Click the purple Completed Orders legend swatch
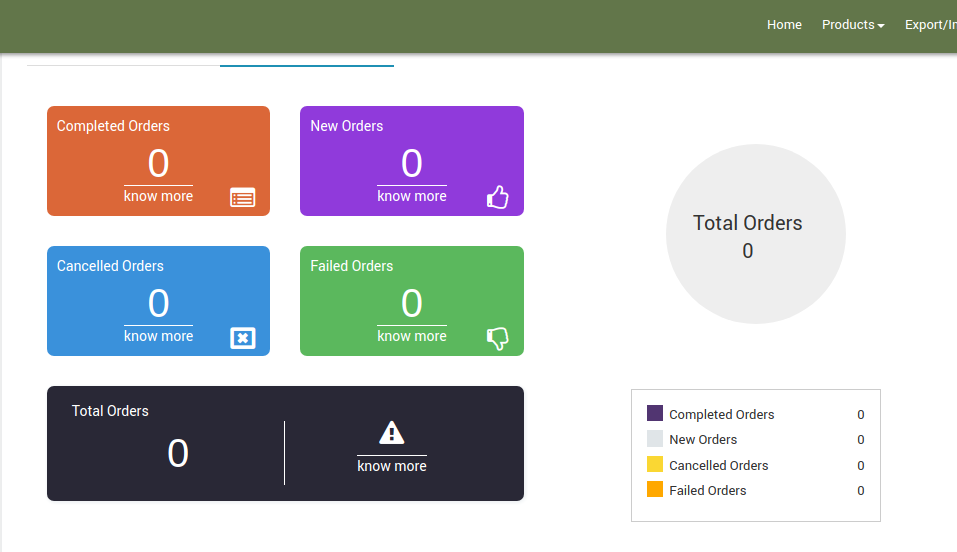Screen dimensions: 957x552 click(655, 413)
